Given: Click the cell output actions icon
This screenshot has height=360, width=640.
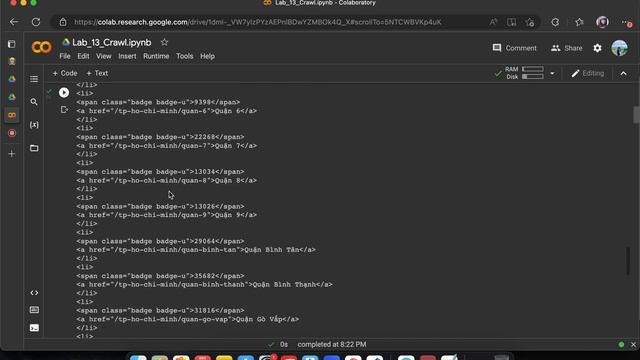Looking at the screenshot, I should [64, 110].
